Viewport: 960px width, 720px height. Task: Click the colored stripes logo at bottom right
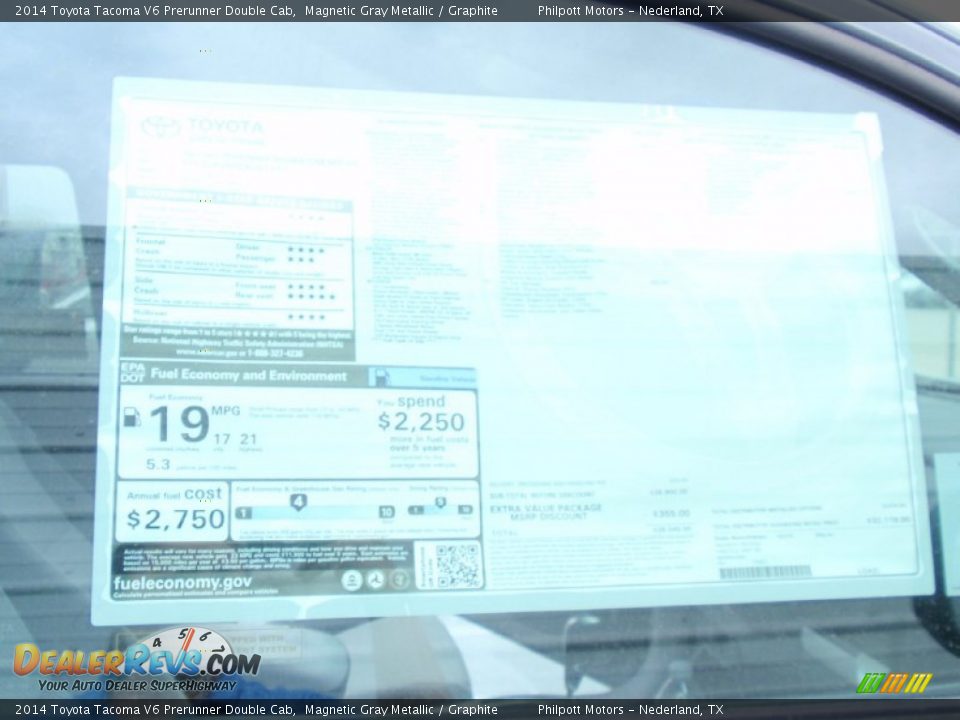click(x=894, y=682)
